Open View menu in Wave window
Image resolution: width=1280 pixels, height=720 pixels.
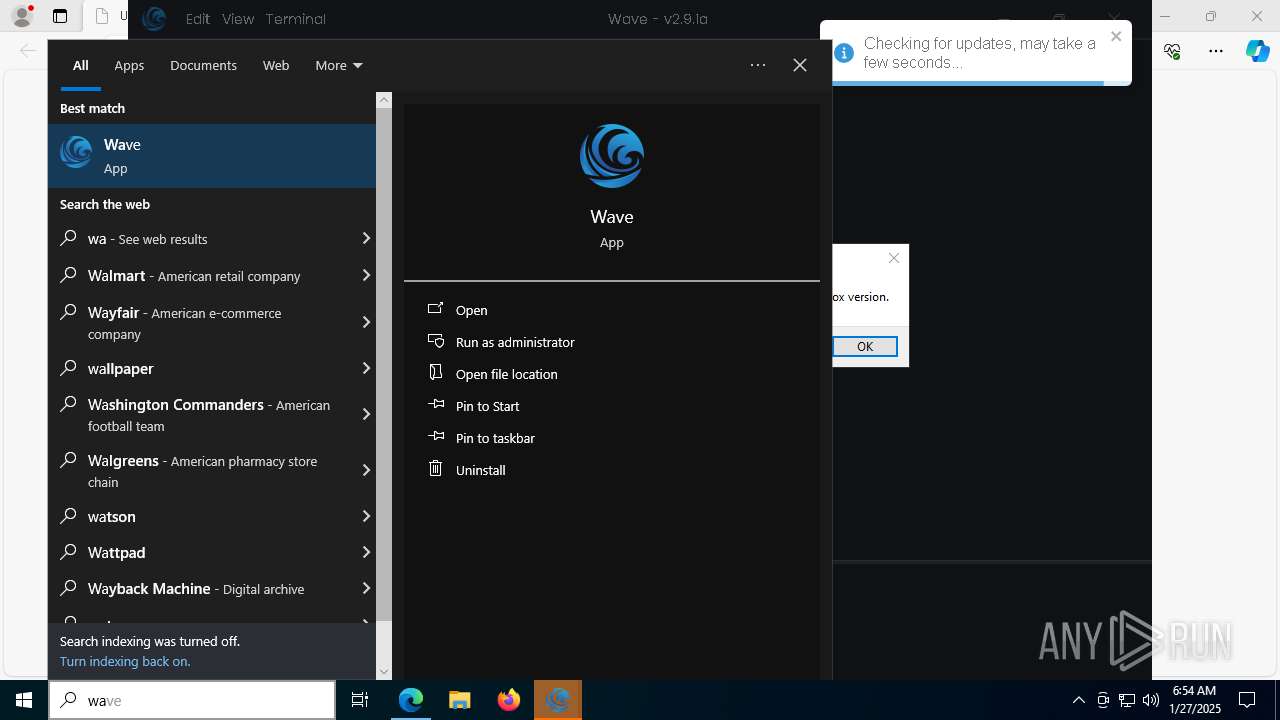click(238, 19)
